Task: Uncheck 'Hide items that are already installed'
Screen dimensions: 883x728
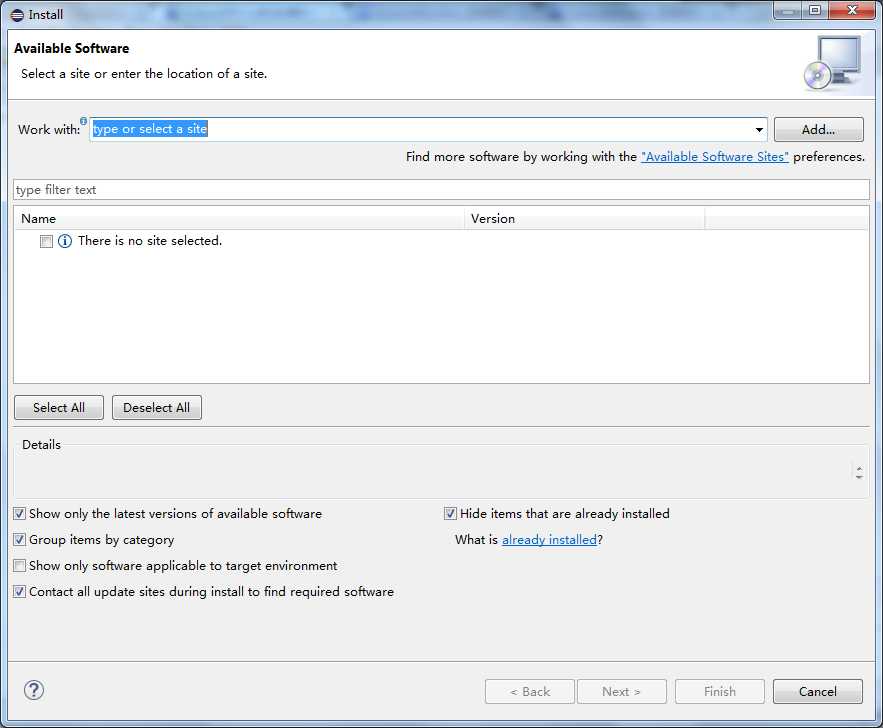Action: pyautogui.click(x=450, y=513)
